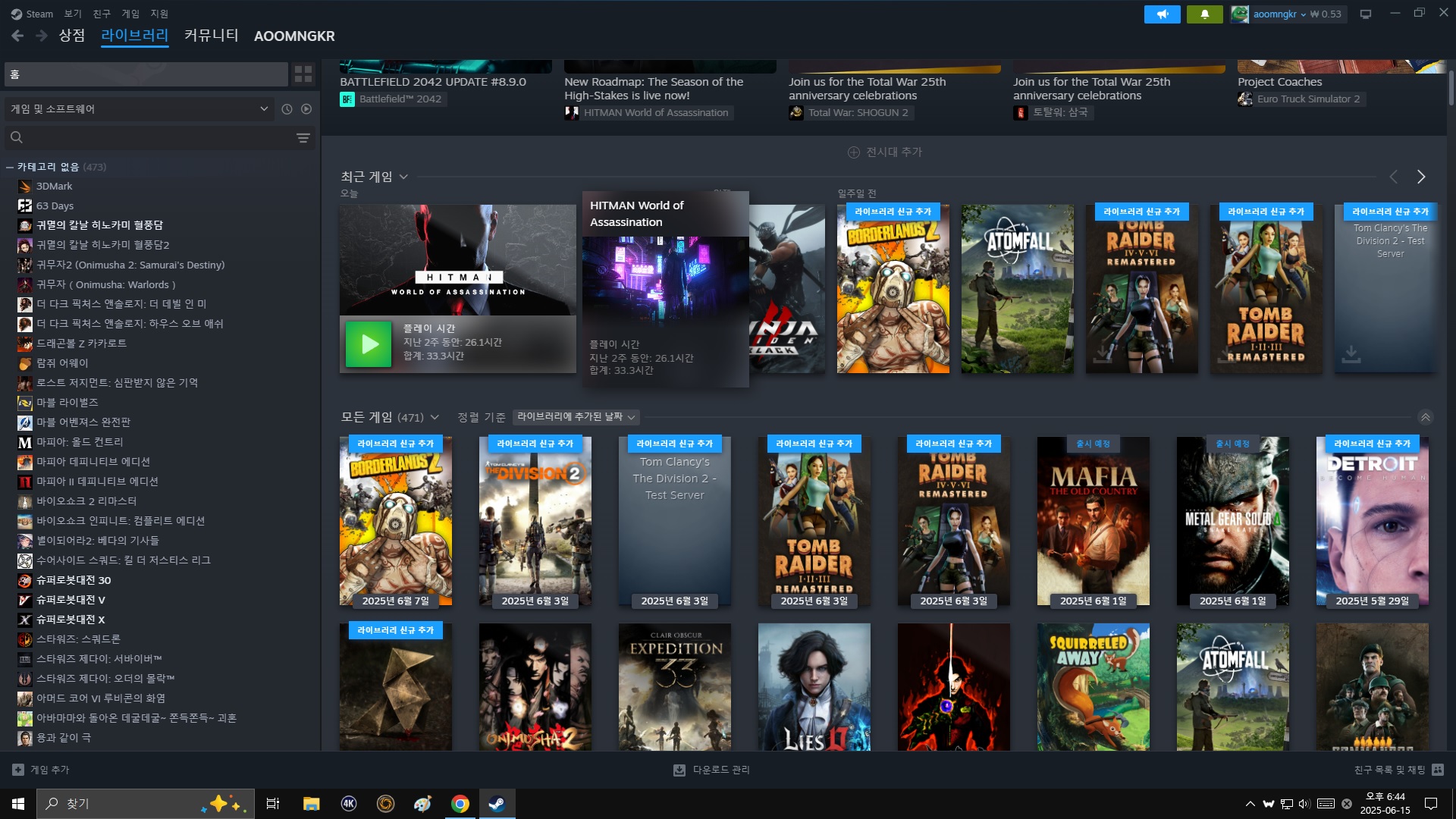
Task: Open the notifications bell
Action: (x=1204, y=14)
